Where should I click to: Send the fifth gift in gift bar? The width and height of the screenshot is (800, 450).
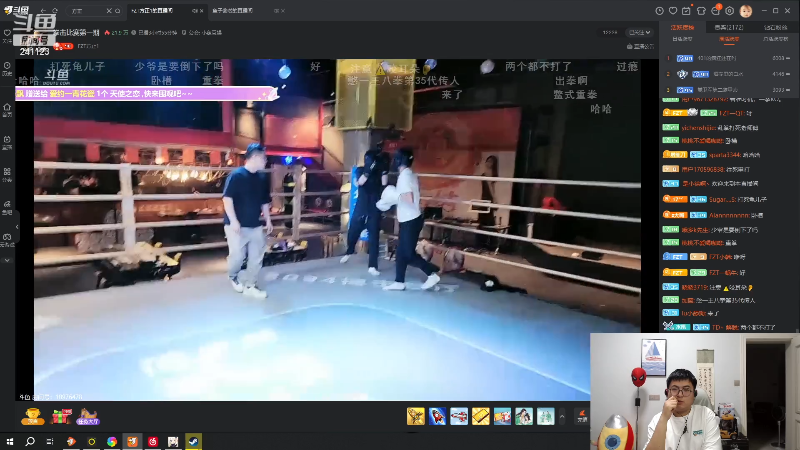(502, 416)
